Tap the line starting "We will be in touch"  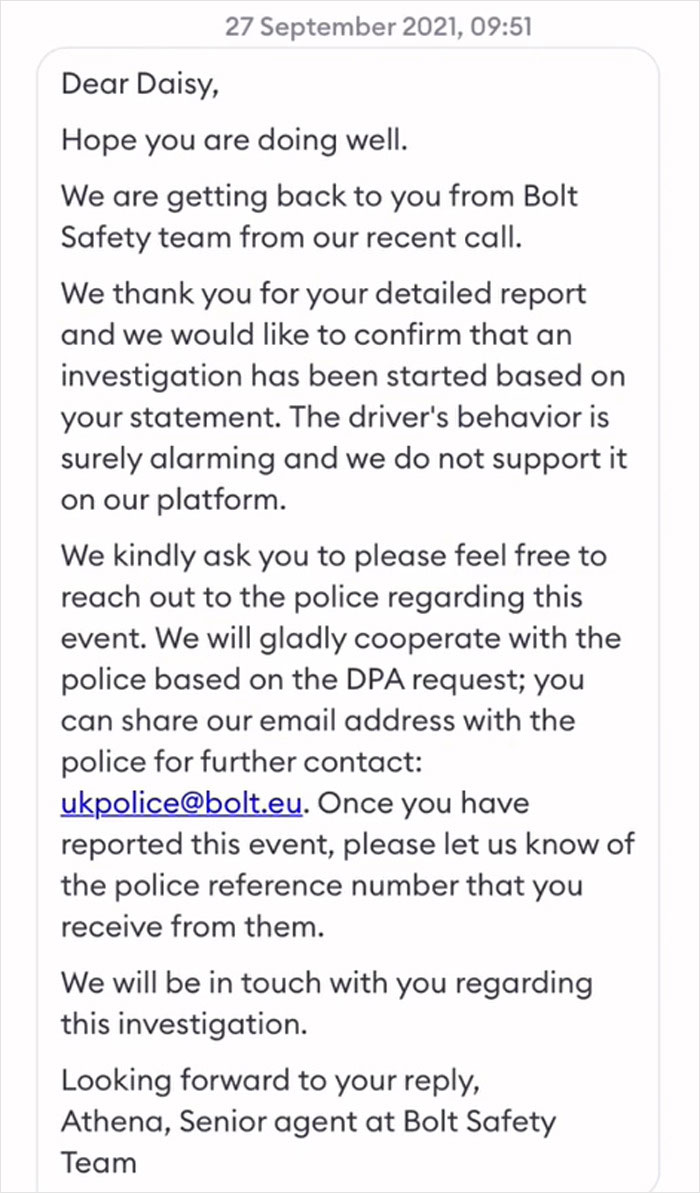click(x=326, y=983)
